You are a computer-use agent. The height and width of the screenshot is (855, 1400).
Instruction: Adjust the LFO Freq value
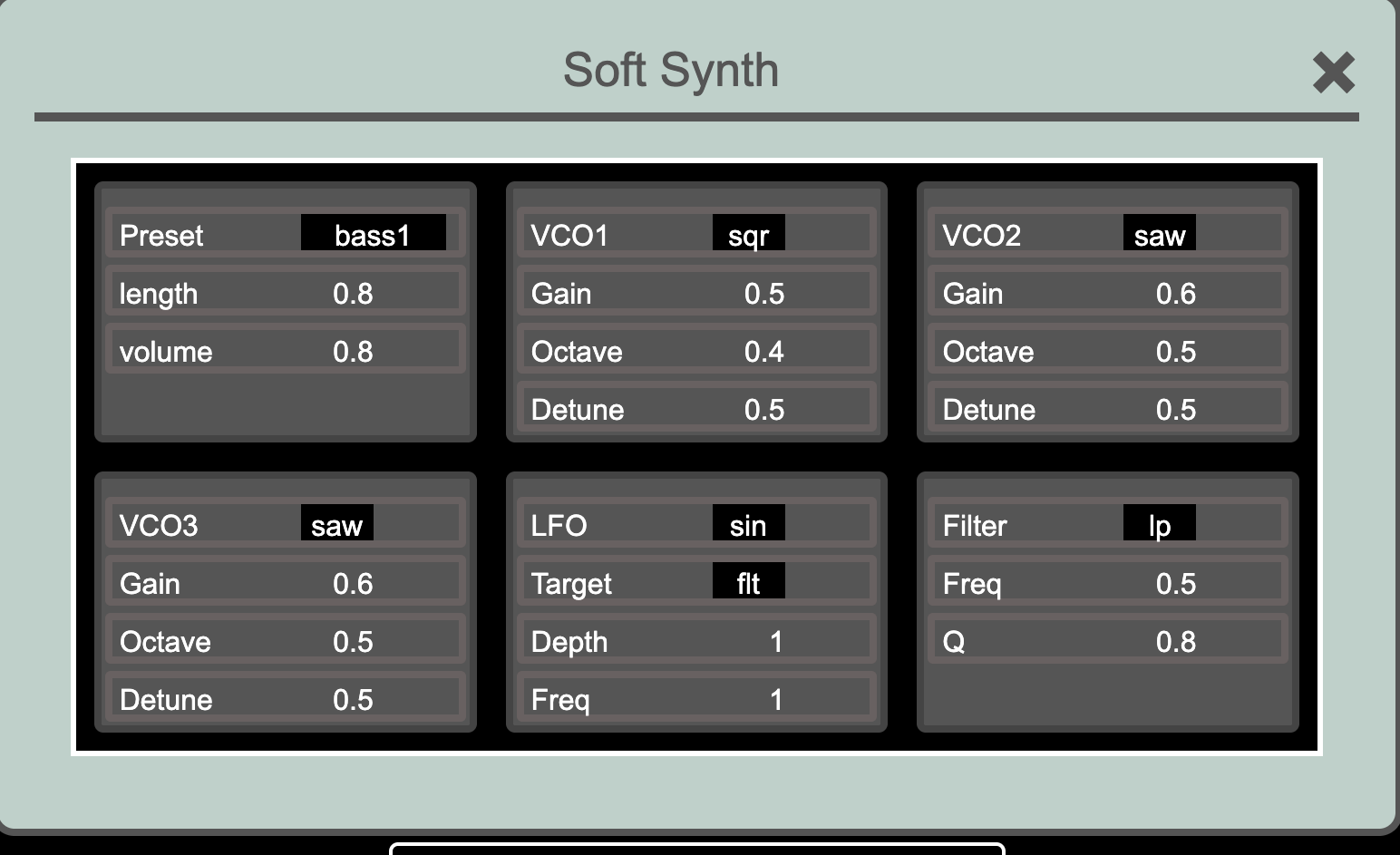click(775, 699)
